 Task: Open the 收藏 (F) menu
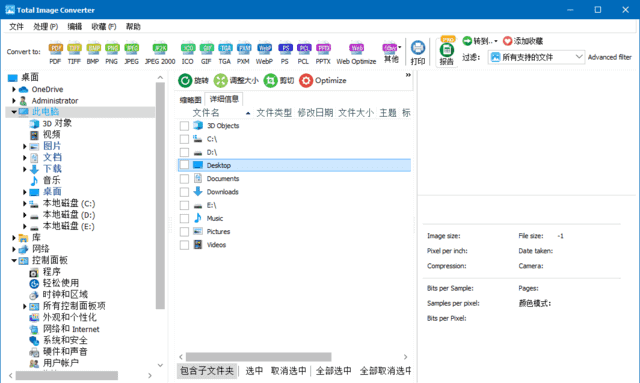coord(104,27)
